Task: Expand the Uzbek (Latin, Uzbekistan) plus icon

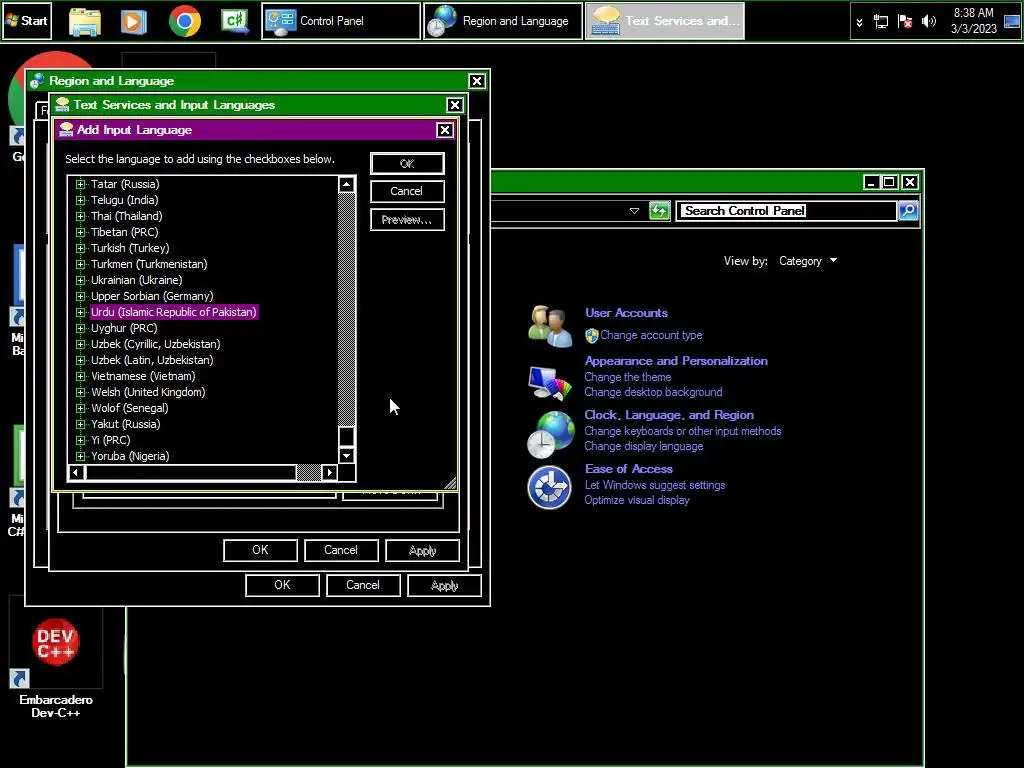Action: tap(80, 360)
